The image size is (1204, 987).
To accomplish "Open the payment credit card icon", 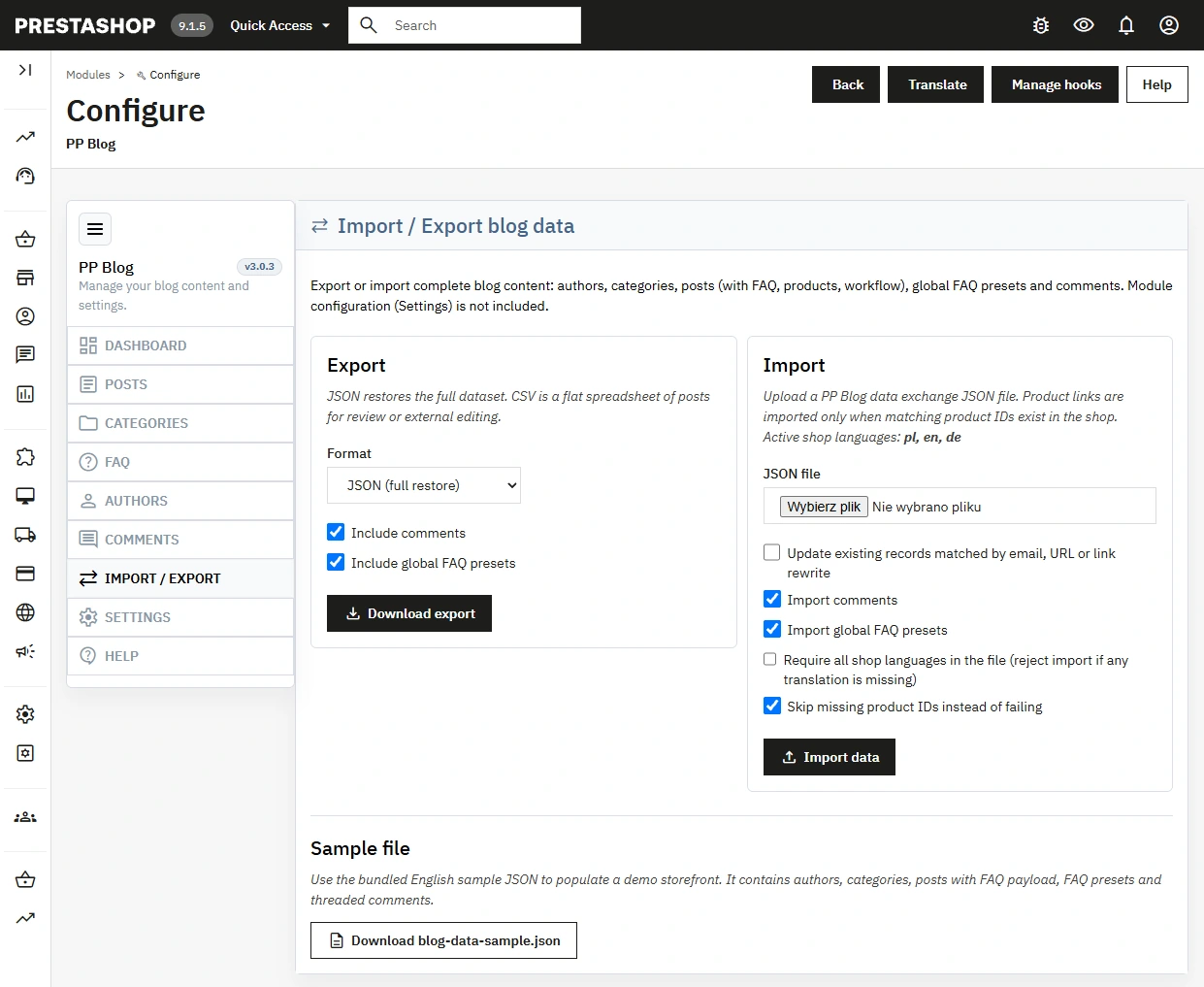I will click(x=25, y=574).
